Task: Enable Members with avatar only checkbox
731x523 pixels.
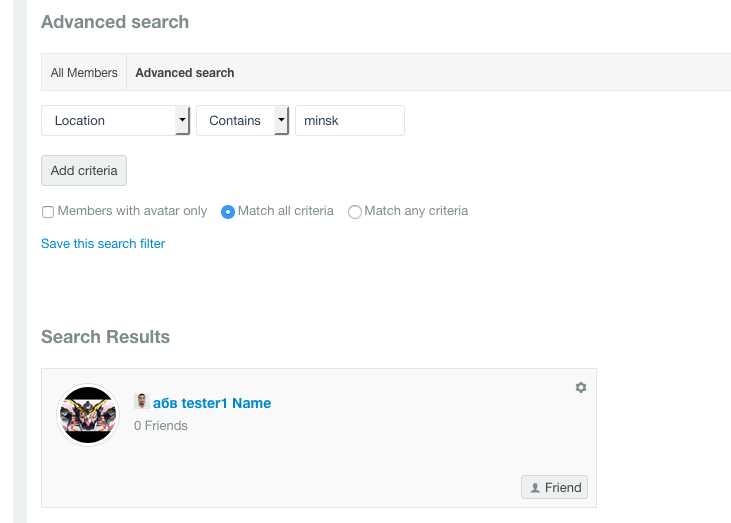Action: [48, 212]
